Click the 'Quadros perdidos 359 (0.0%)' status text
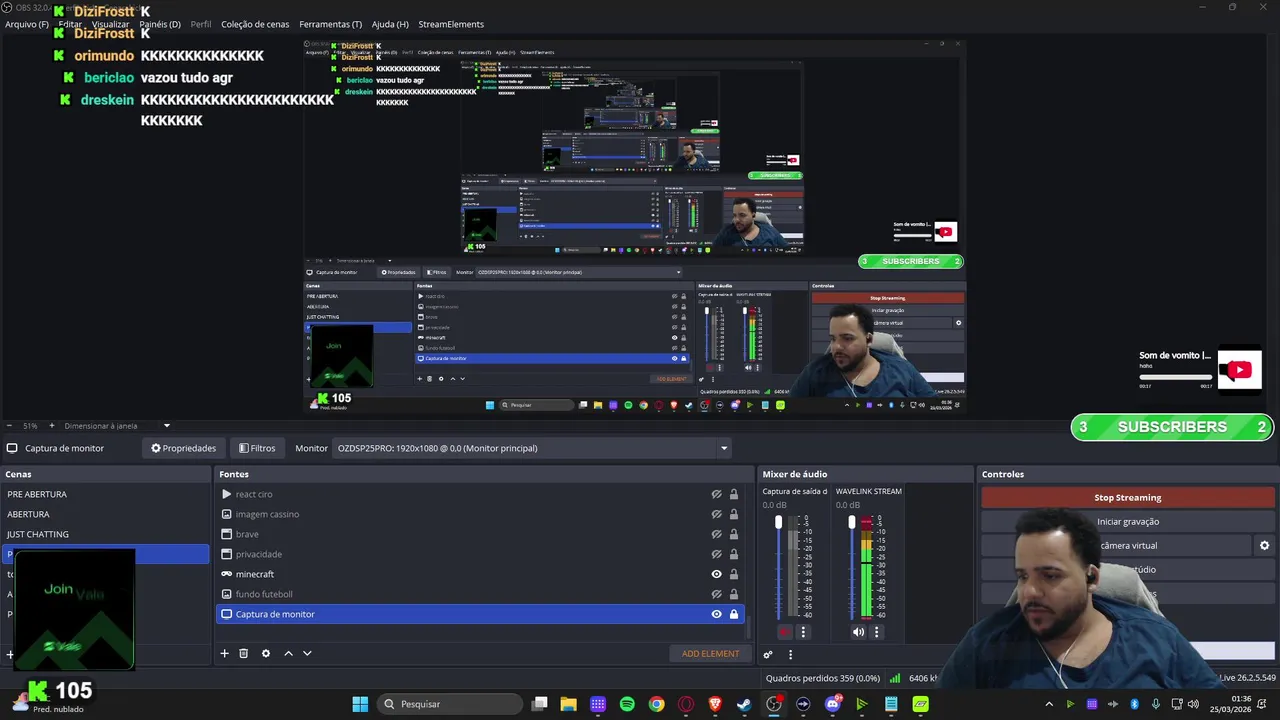 click(823, 678)
